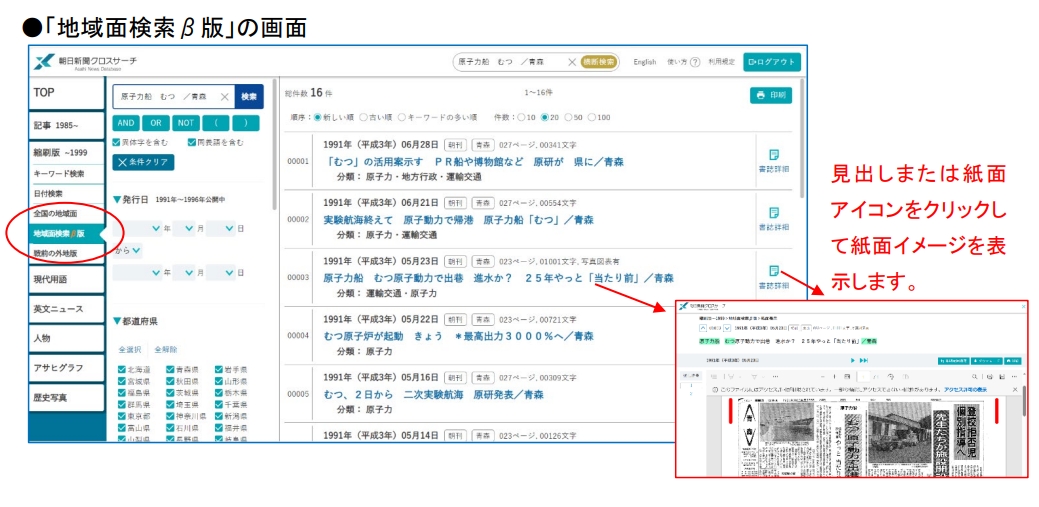1039x507 pixels.
Task: Uncheck 岩手県 prefecture checkbox
Action: pyautogui.click(x=219, y=369)
